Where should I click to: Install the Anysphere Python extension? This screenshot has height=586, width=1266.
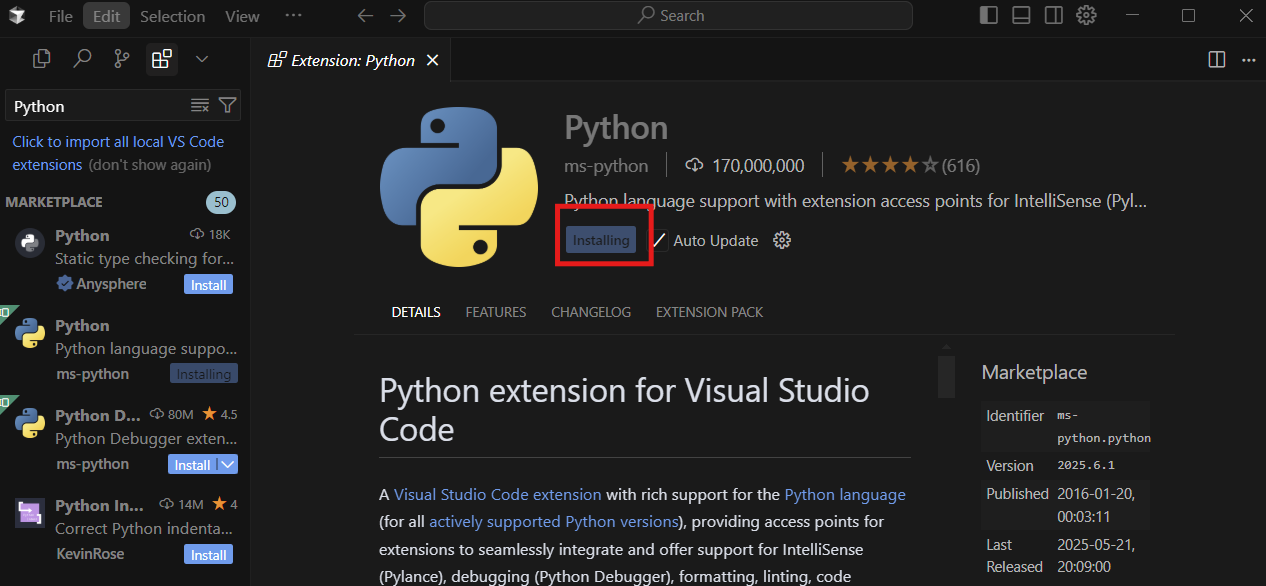[209, 285]
